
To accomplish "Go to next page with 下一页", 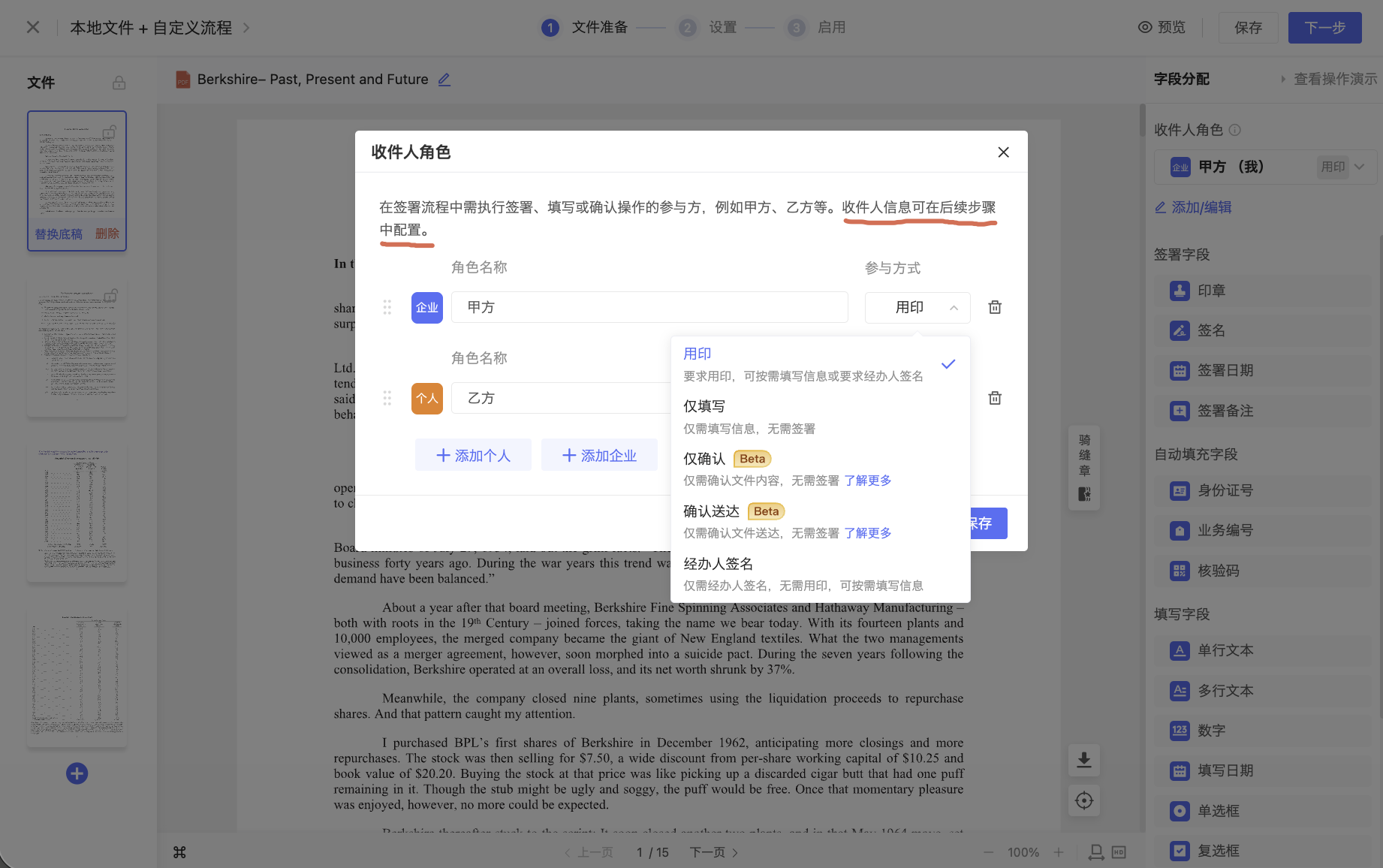I will click(714, 852).
